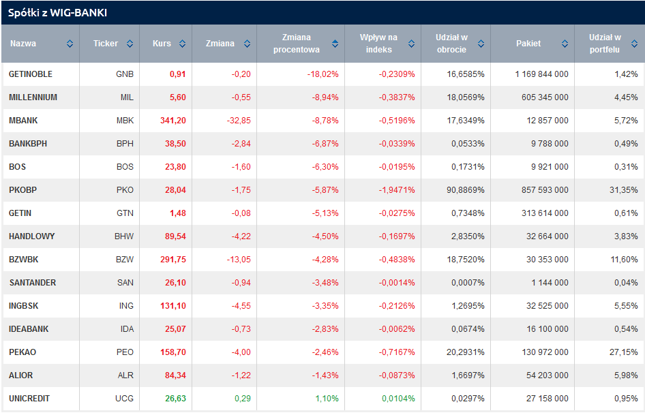
Task: Open MILLENNIUM bank details
Action: (32, 97)
